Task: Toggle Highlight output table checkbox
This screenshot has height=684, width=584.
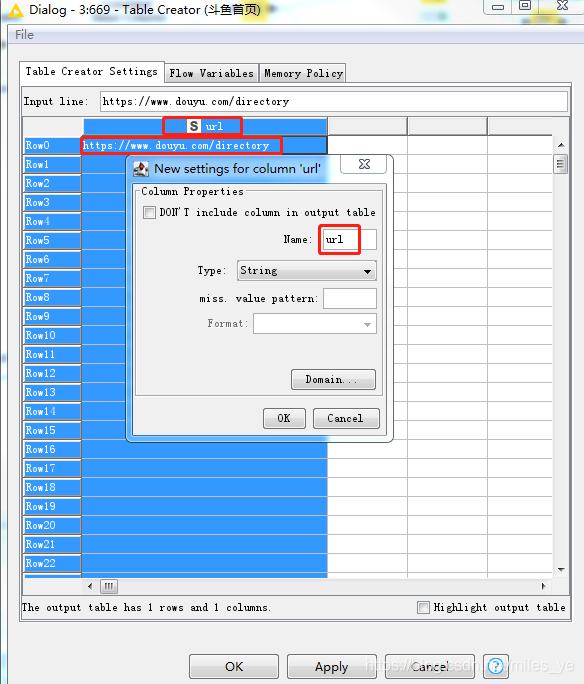Action: (423, 607)
